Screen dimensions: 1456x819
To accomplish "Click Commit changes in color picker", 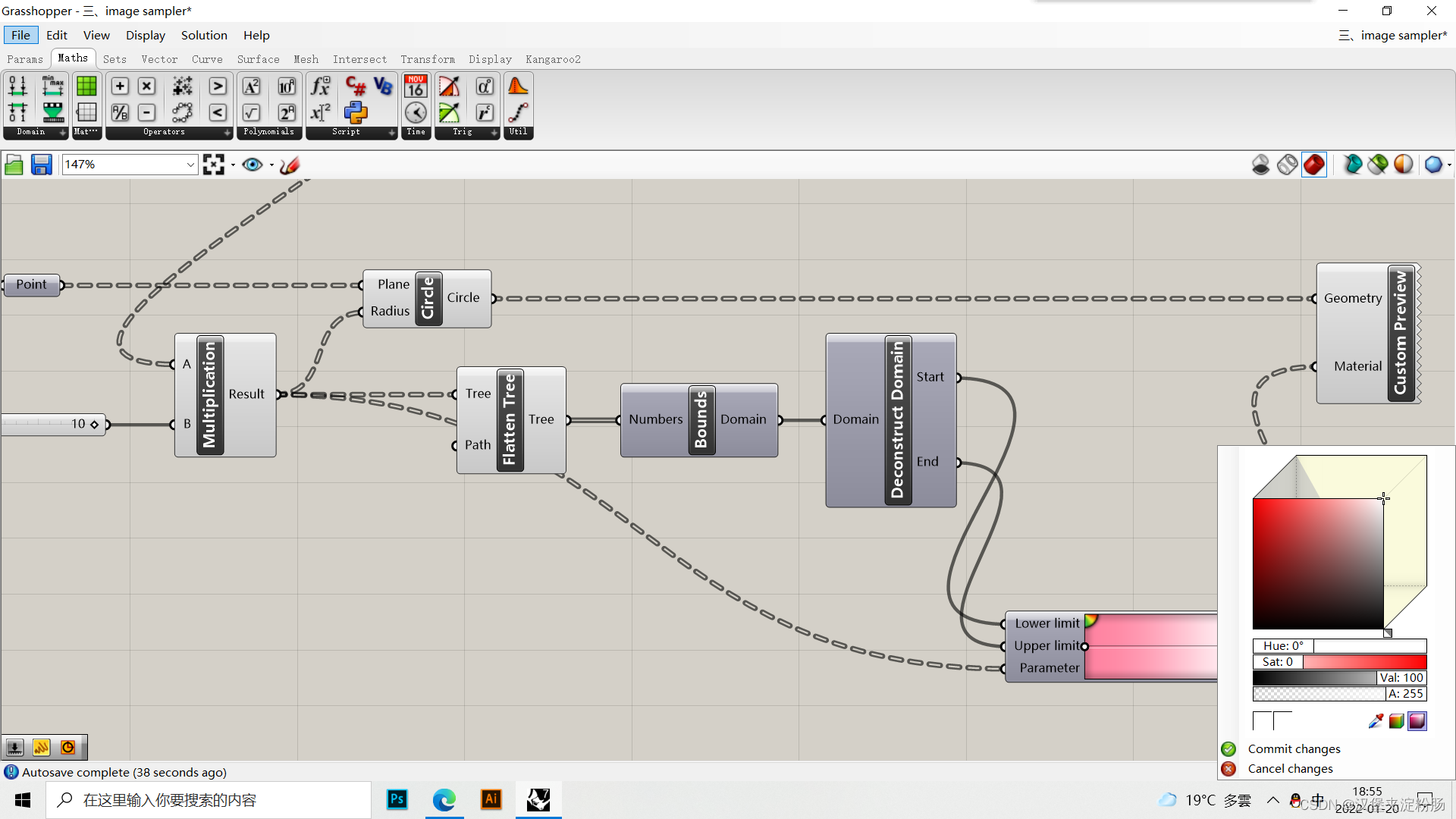I will (x=1293, y=748).
